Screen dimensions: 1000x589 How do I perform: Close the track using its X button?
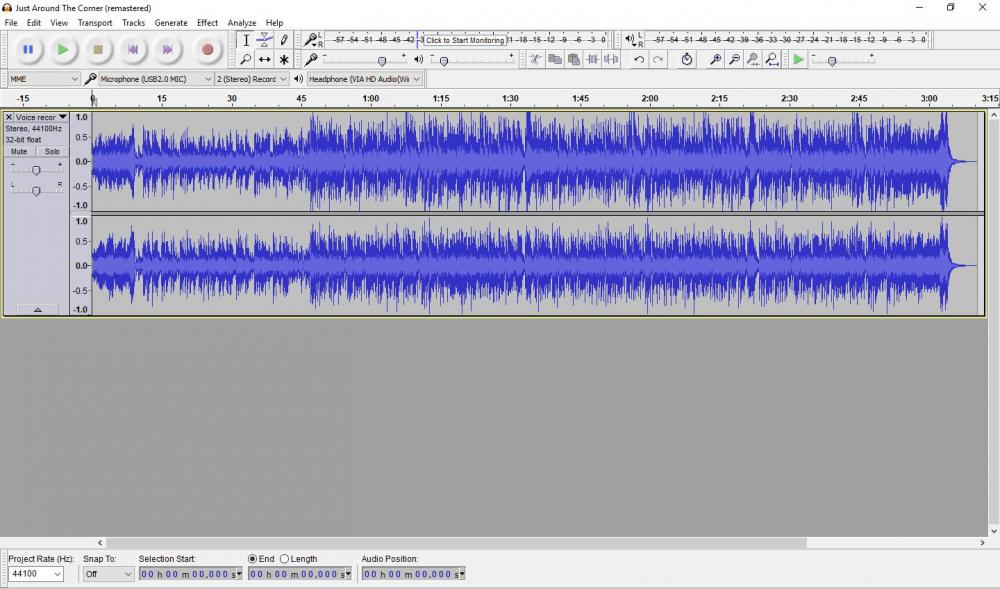point(9,117)
